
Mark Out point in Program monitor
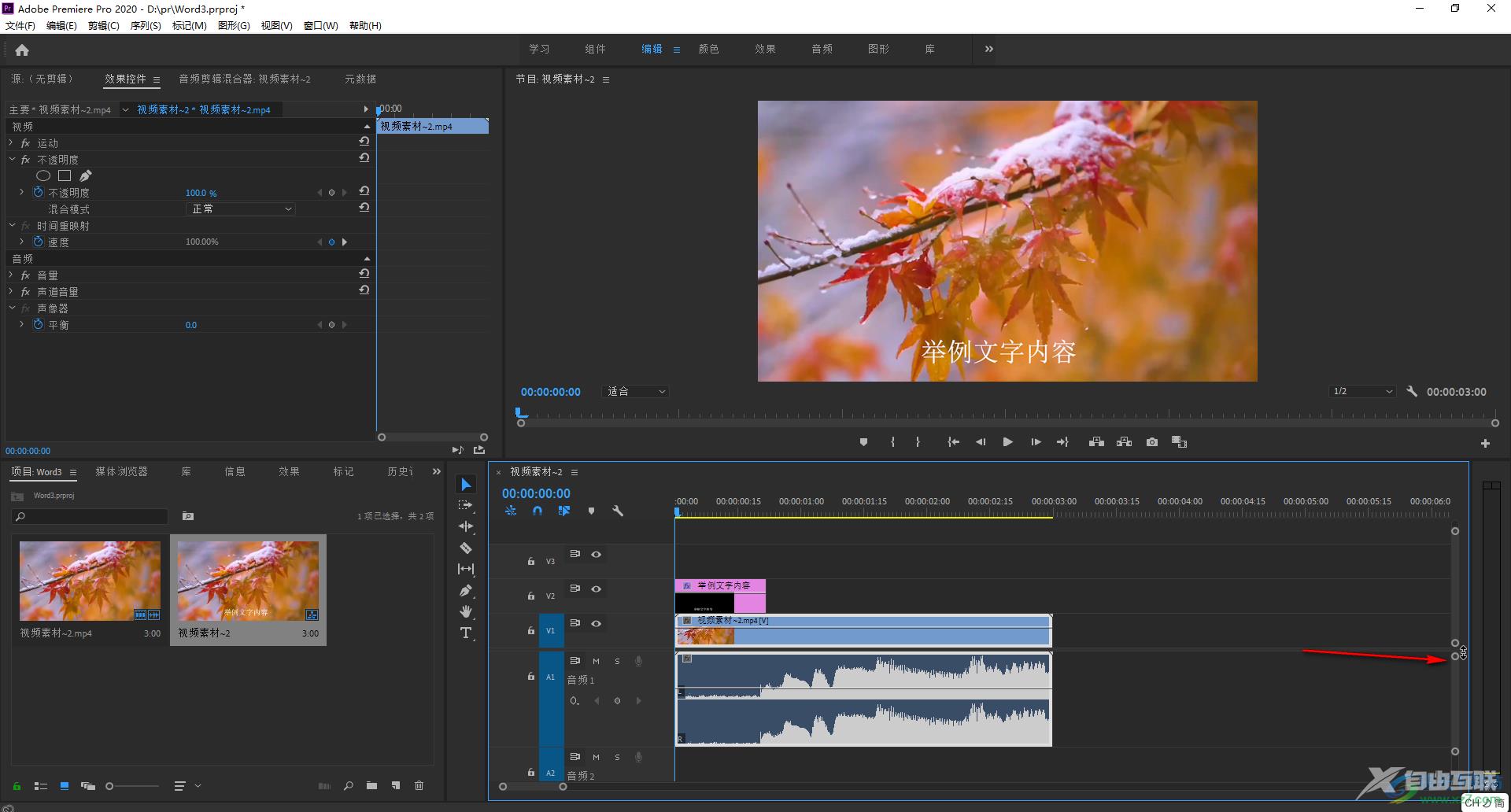pyautogui.click(x=918, y=442)
